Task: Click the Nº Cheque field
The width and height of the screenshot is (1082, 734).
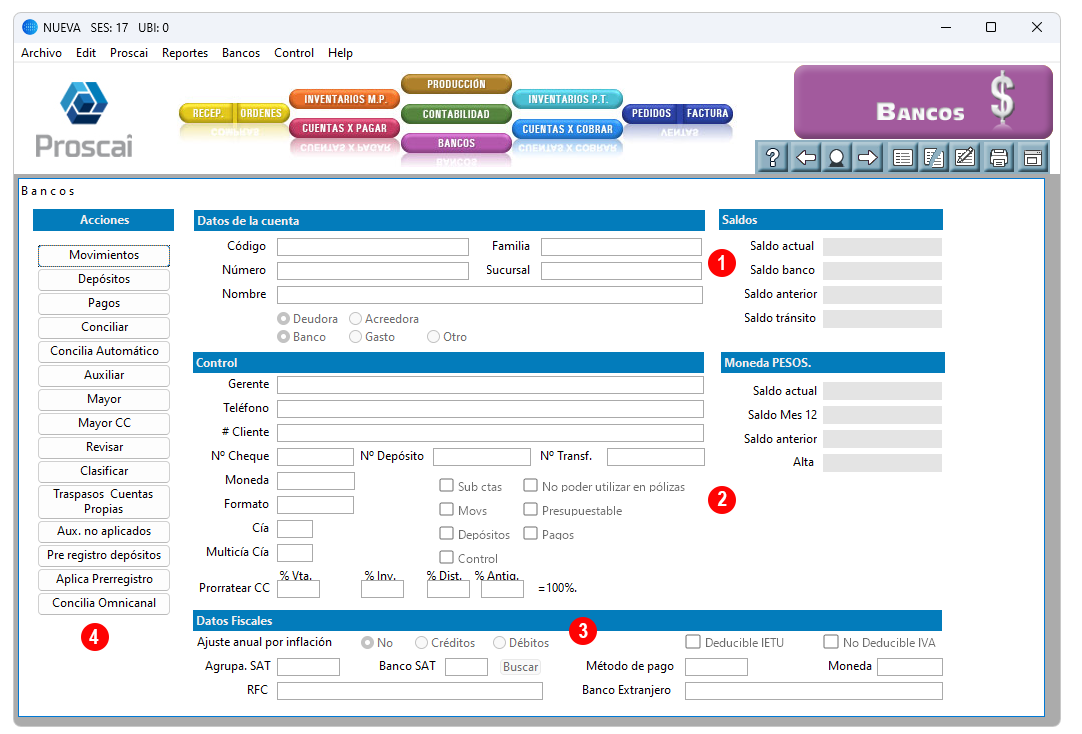Action: (315, 457)
